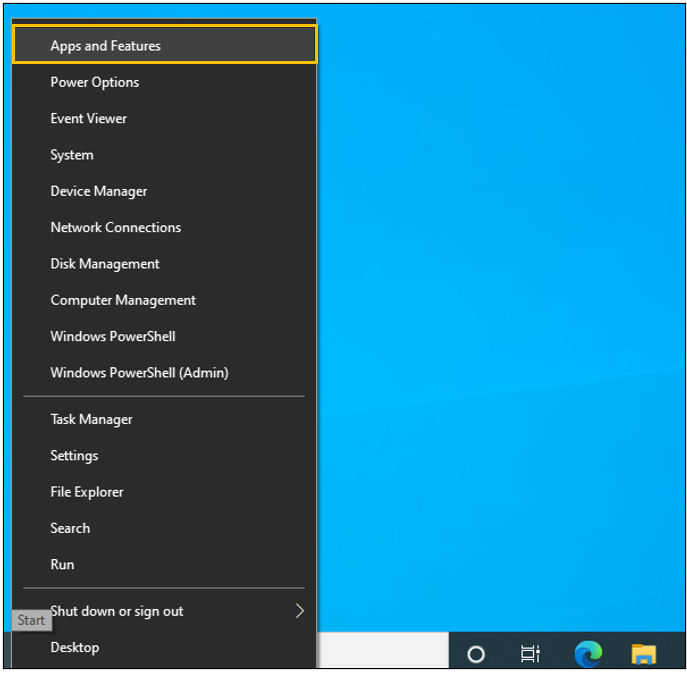Start Windows PowerShell

click(164, 337)
